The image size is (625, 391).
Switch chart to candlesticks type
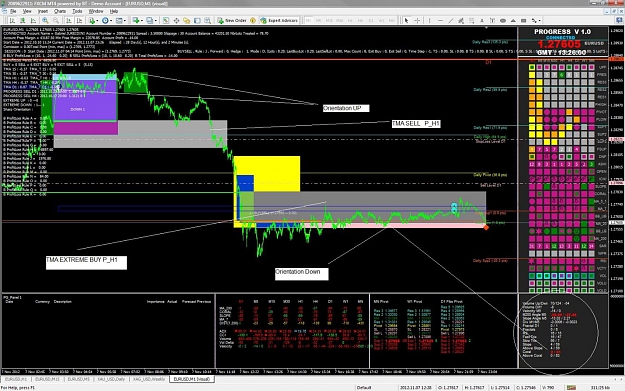pos(23,20)
